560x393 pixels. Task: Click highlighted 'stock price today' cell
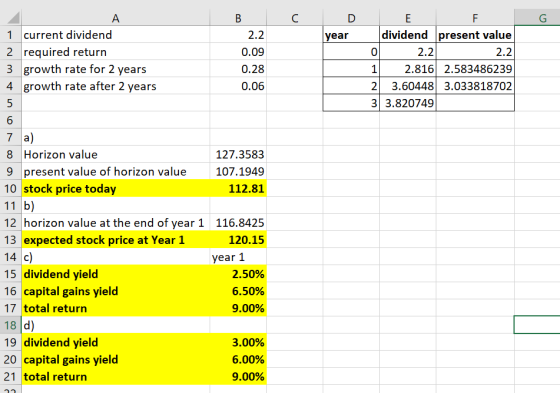point(116,188)
